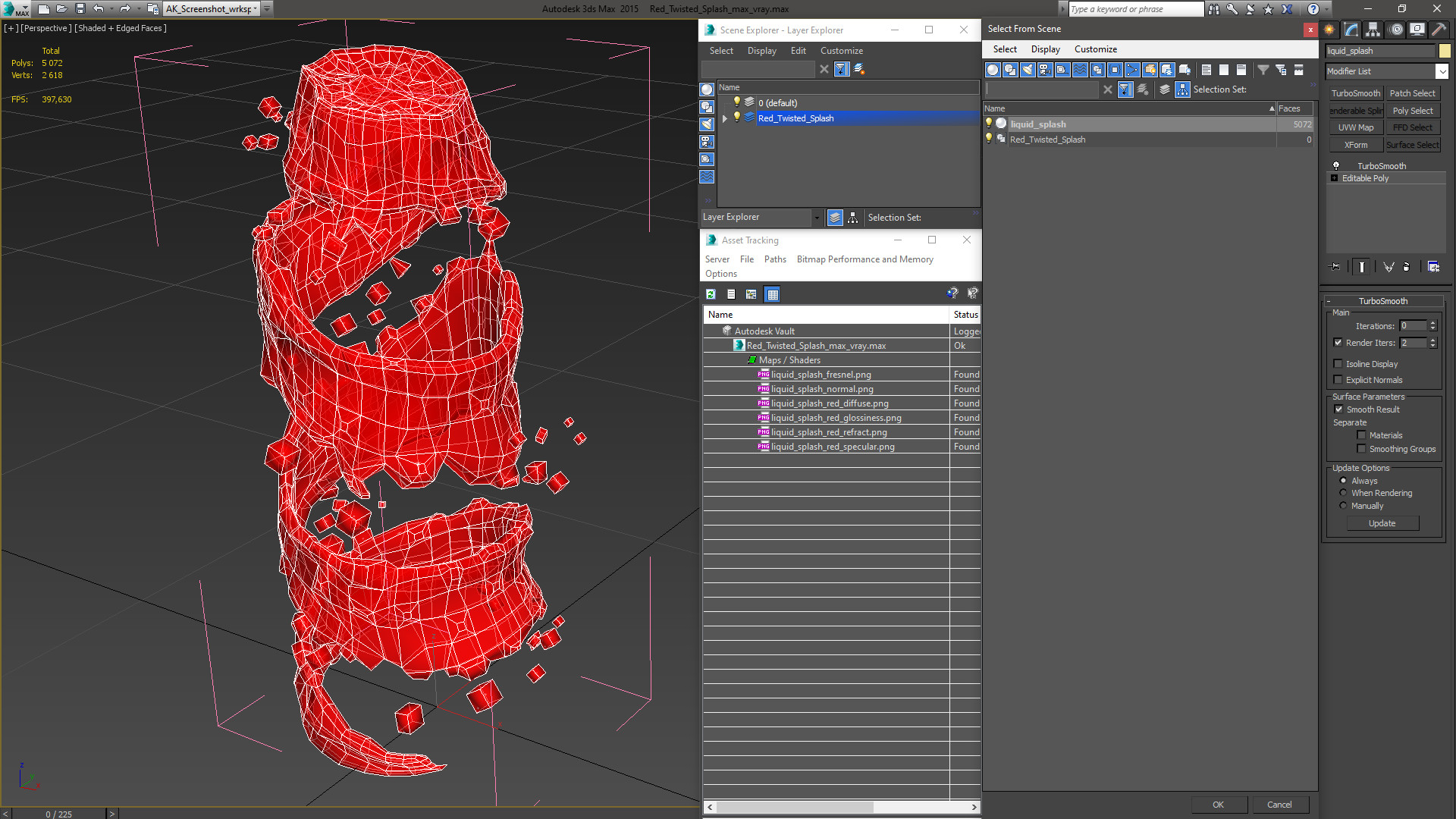Click the Poly Select modifier button

[x=1413, y=111]
